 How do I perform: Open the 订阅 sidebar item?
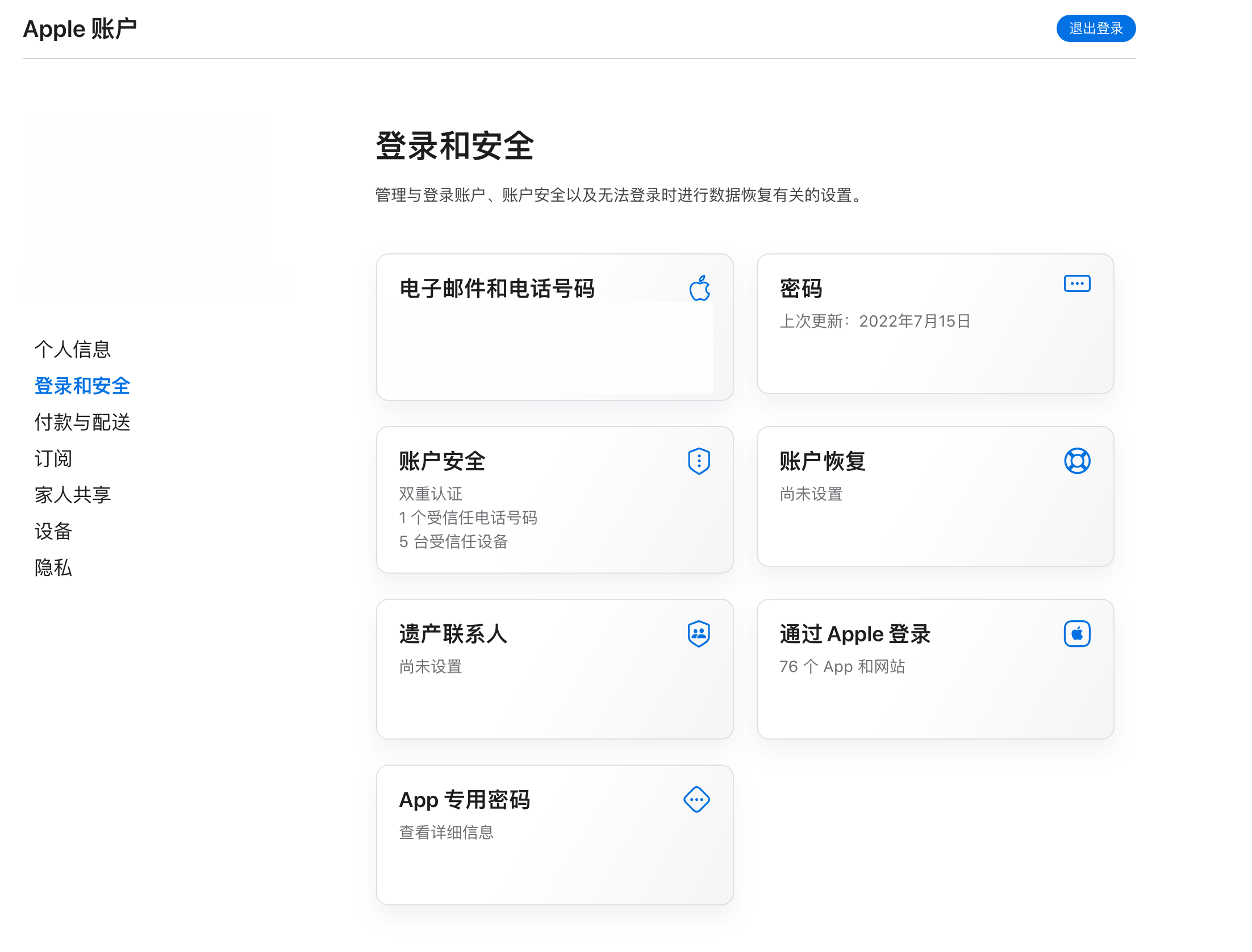coord(53,458)
